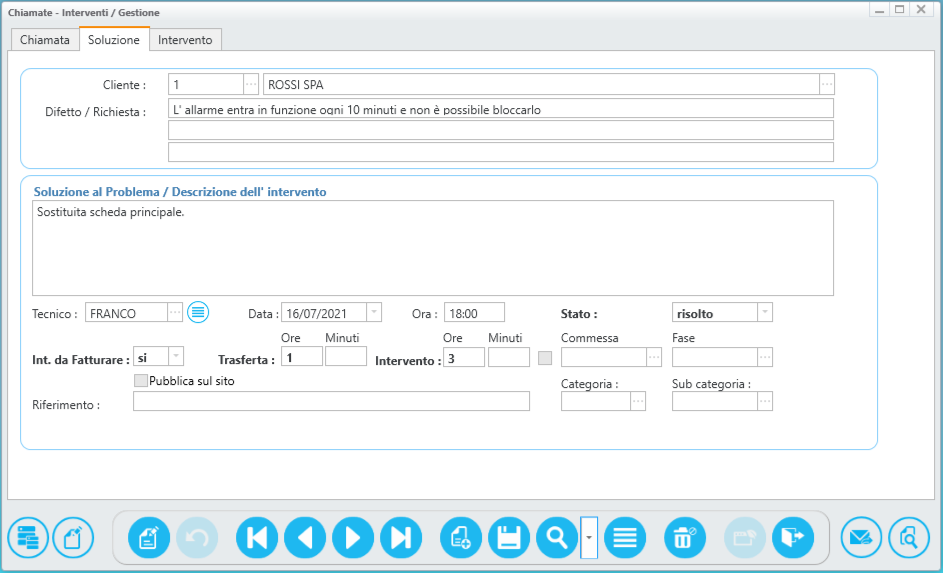Click the list lines icon in bottom toolbar
943x573 pixels.
[x=625, y=538]
